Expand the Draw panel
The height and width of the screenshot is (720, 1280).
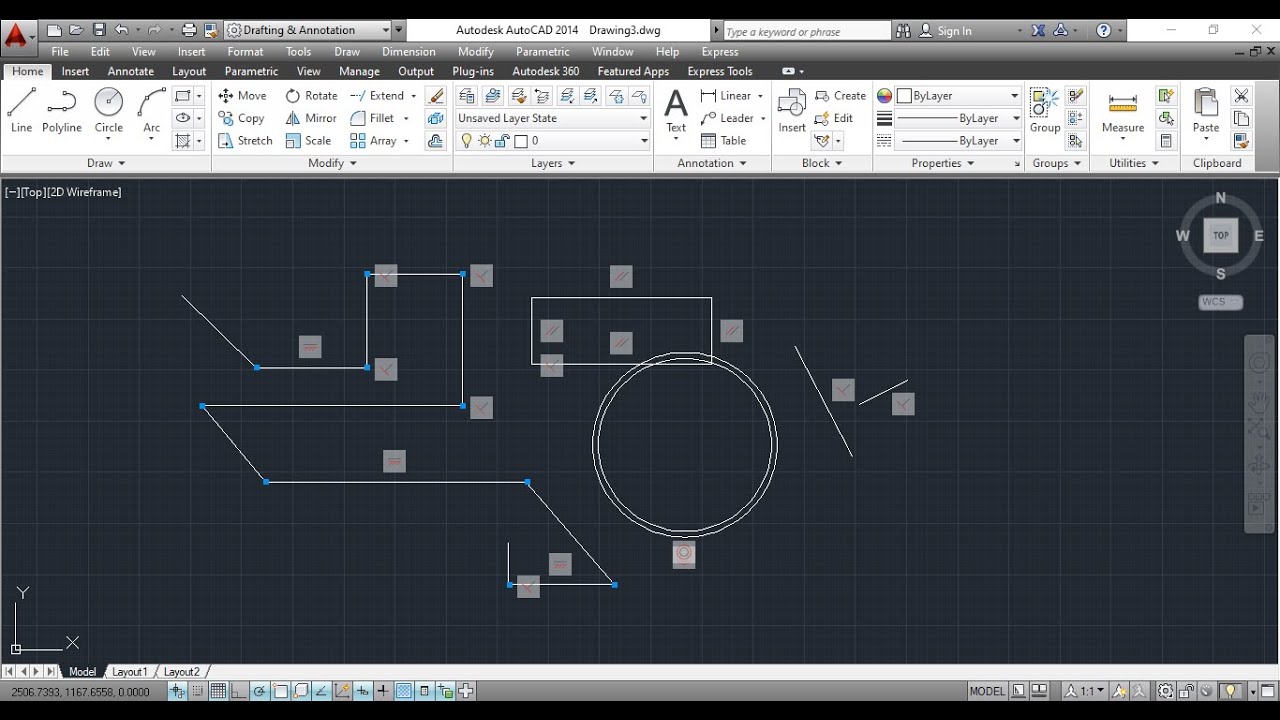106,163
